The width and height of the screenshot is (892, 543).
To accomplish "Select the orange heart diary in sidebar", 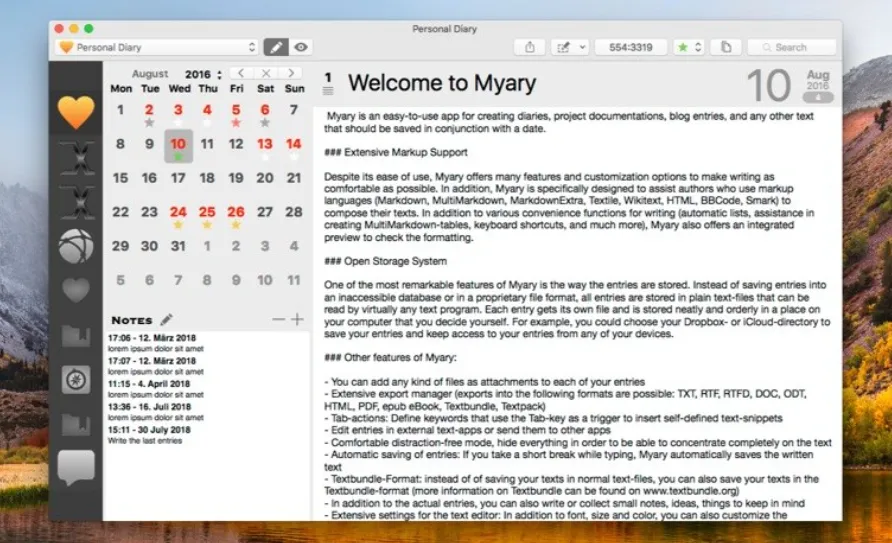I will 76,111.
